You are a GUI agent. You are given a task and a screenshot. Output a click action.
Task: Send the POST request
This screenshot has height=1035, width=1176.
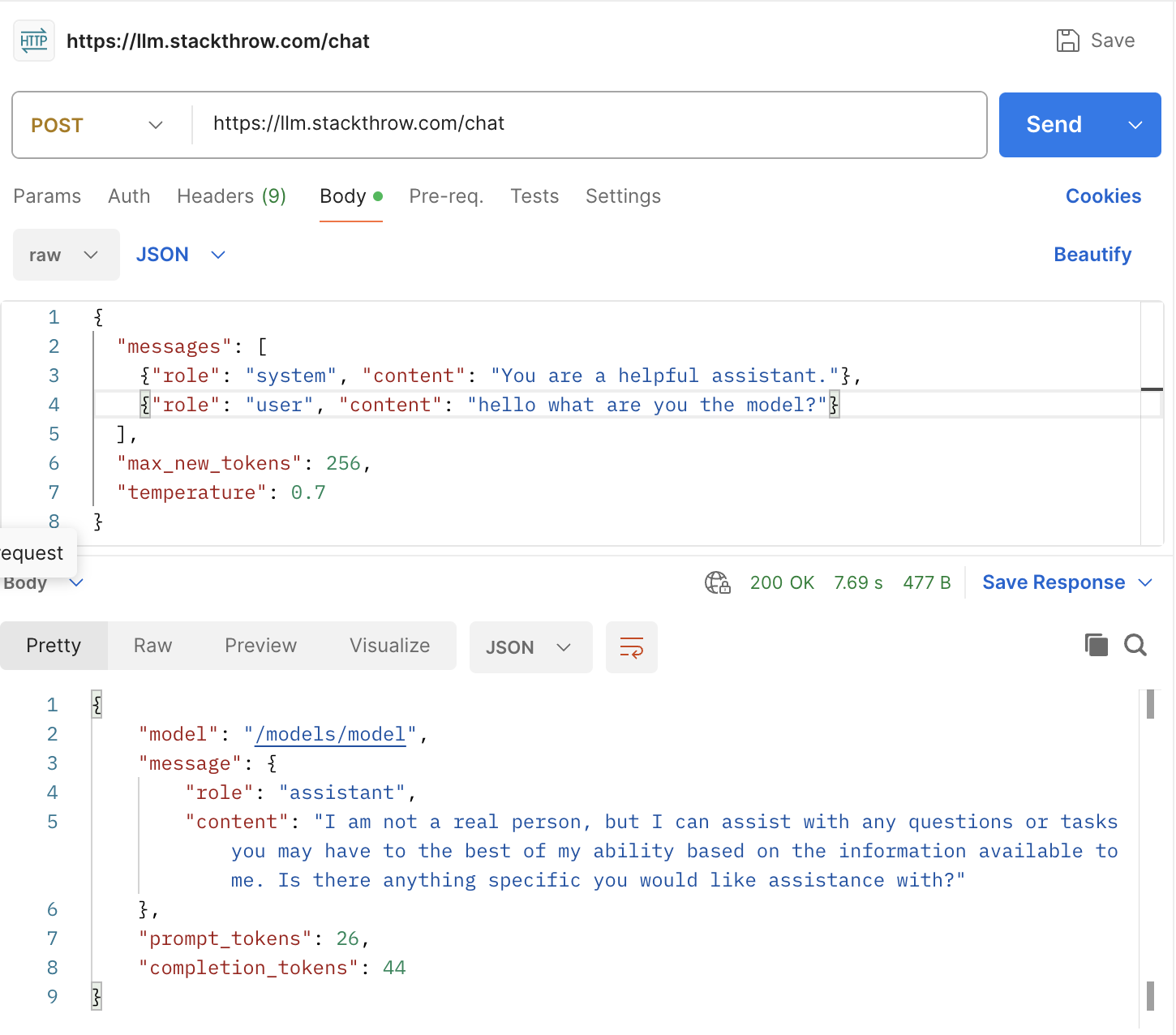click(1054, 125)
